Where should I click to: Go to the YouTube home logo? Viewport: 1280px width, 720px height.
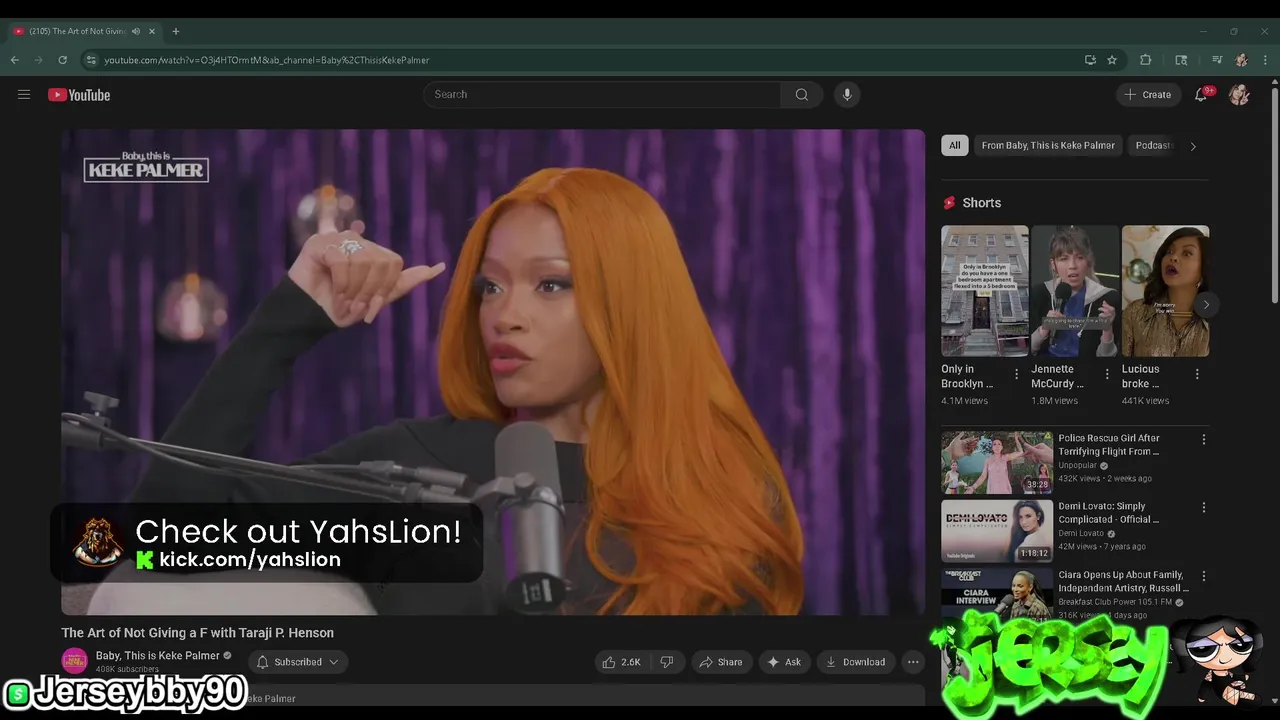tap(79, 95)
